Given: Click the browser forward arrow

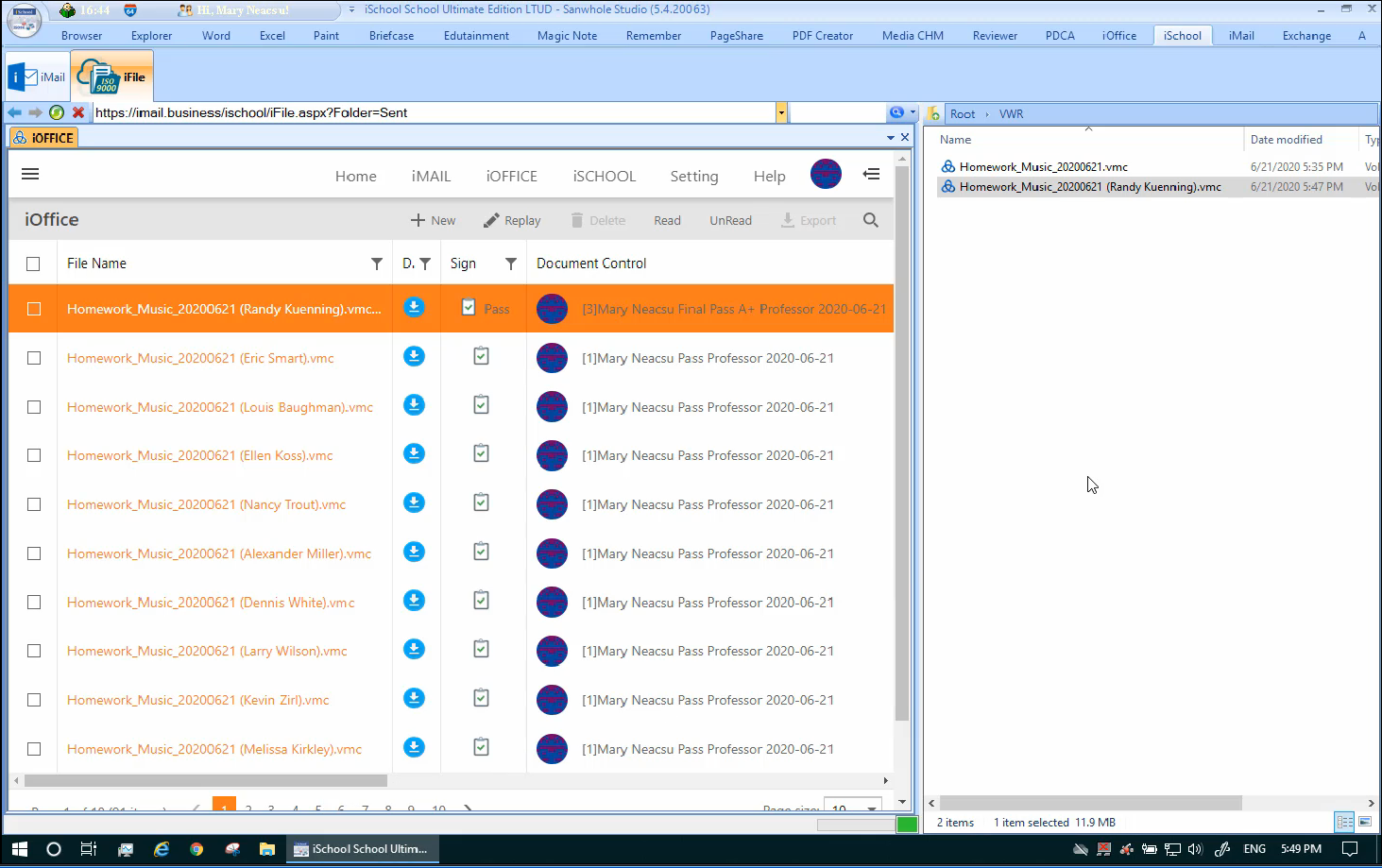Looking at the screenshot, I should (35, 112).
